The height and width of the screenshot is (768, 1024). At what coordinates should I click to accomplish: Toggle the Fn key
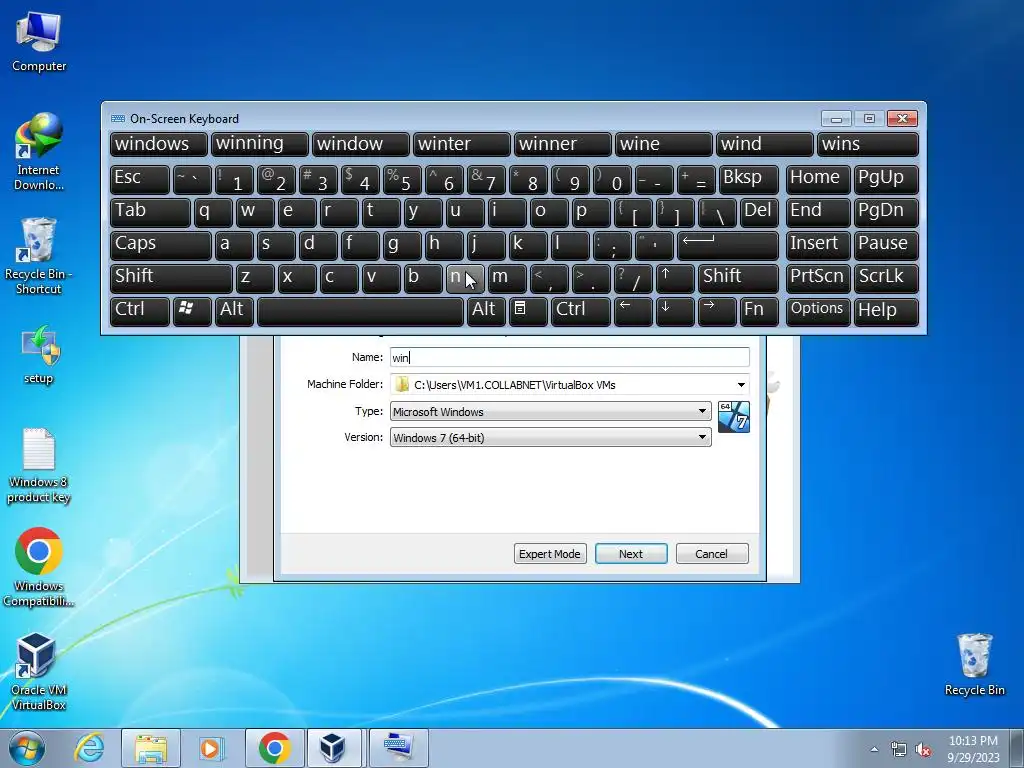(759, 311)
